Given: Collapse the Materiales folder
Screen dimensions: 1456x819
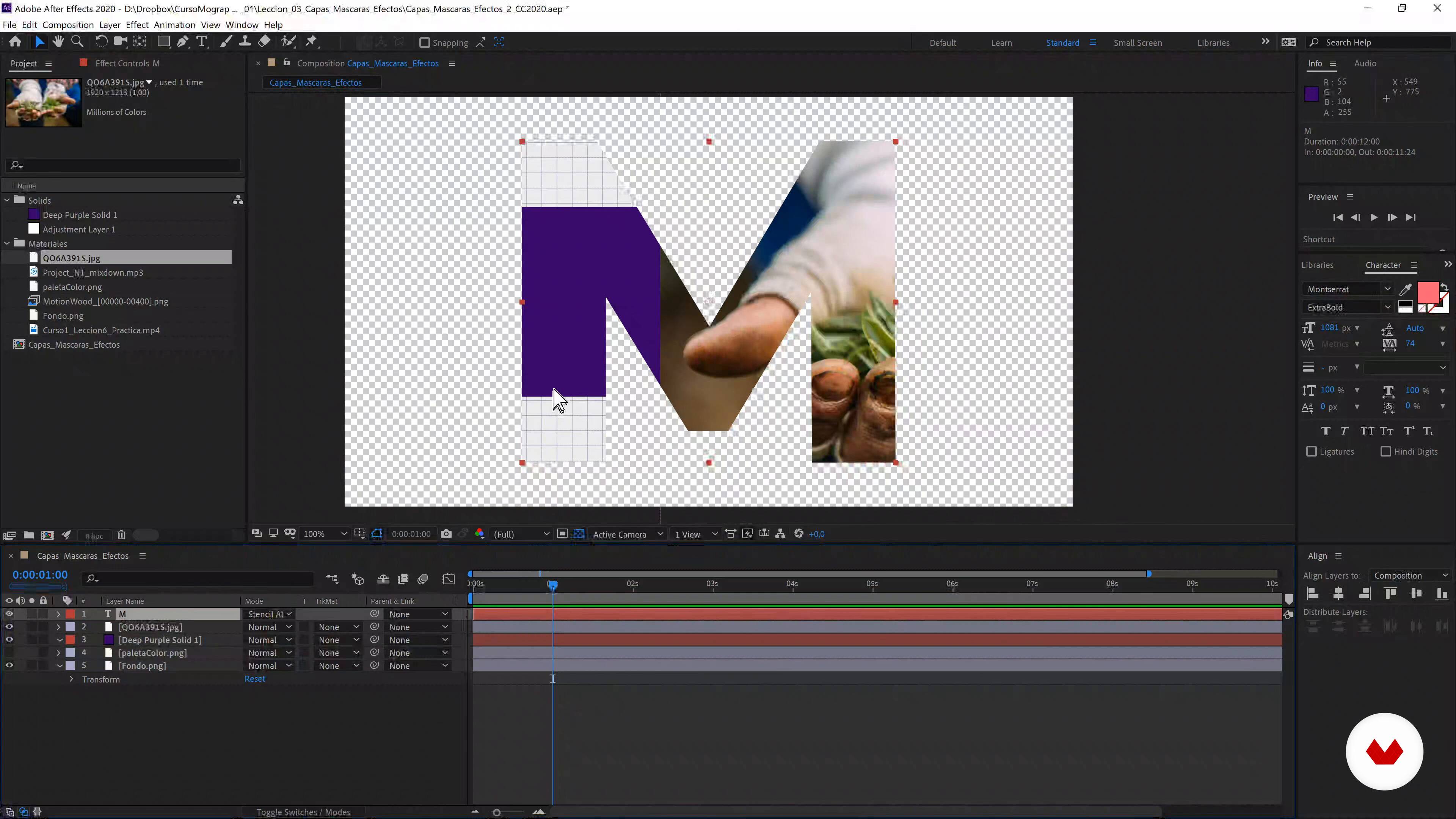Looking at the screenshot, I should pos(7,243).
